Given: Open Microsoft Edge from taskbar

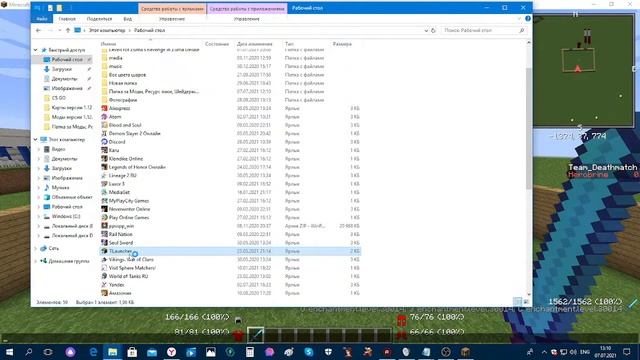Looking at the screenshot, I should (x=93, y=352).
